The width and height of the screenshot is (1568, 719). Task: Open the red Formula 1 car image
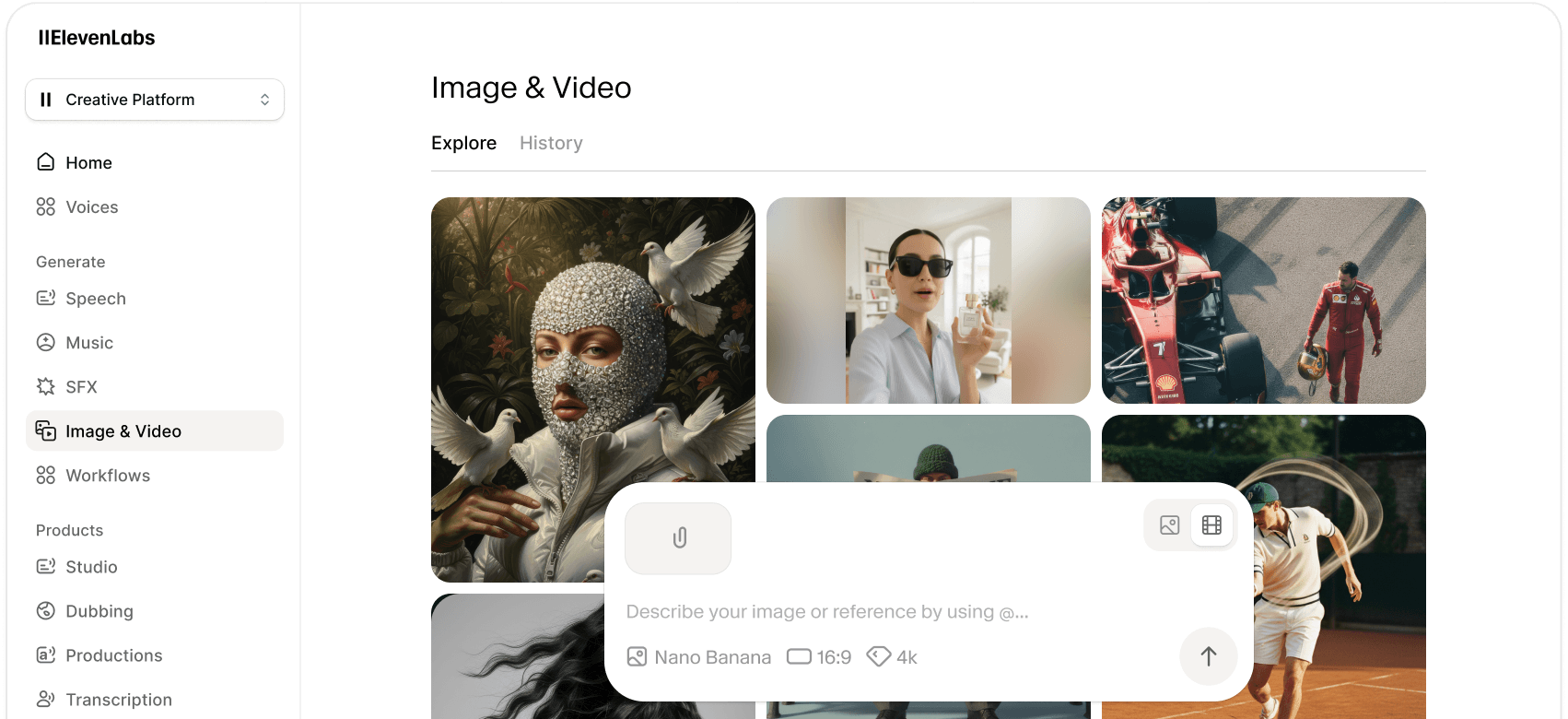(1264, 301)
